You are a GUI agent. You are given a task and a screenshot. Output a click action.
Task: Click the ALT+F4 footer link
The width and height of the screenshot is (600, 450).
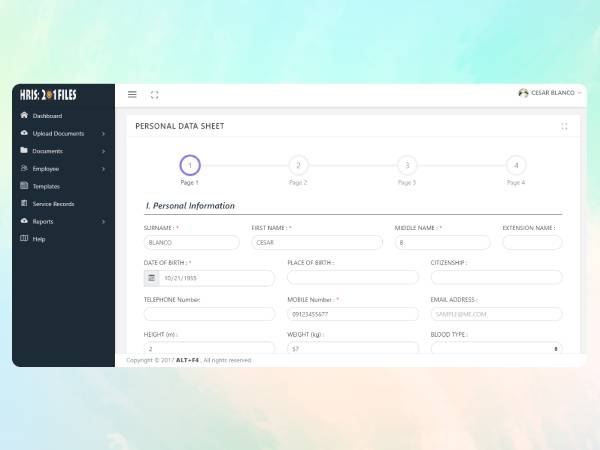click(187, 360)
